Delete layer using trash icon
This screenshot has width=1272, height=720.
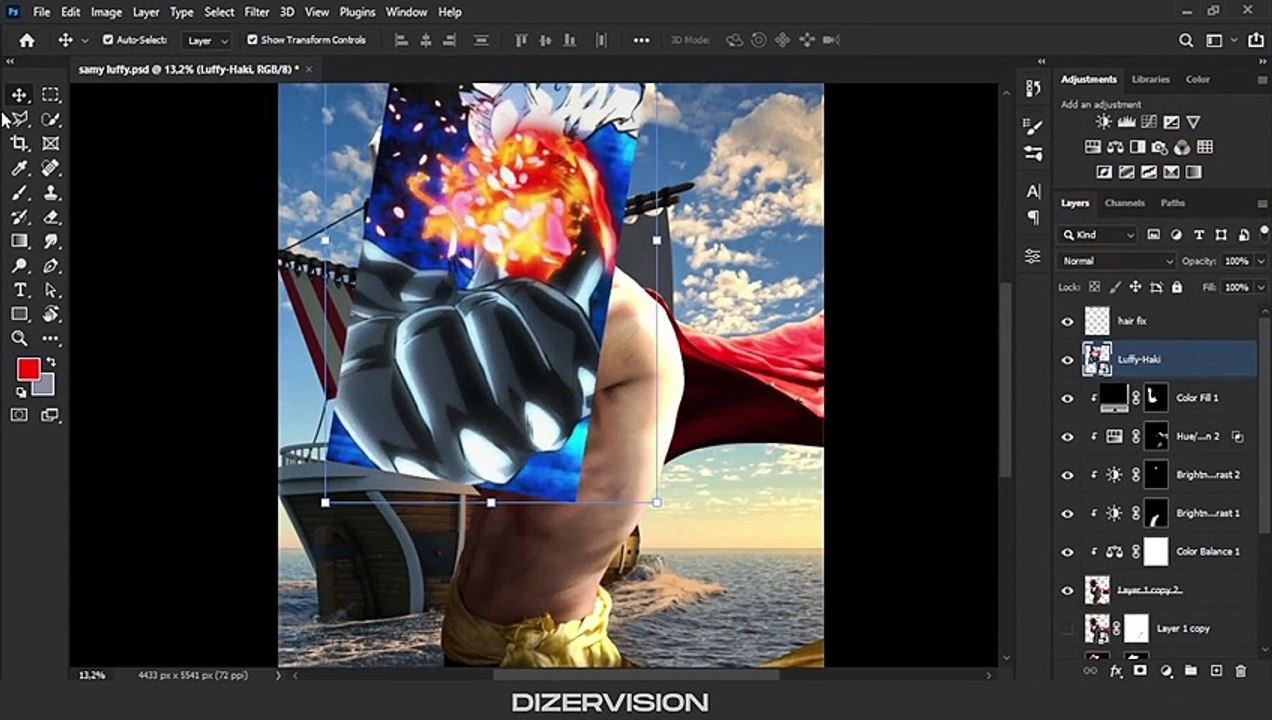click(1241, 671)
